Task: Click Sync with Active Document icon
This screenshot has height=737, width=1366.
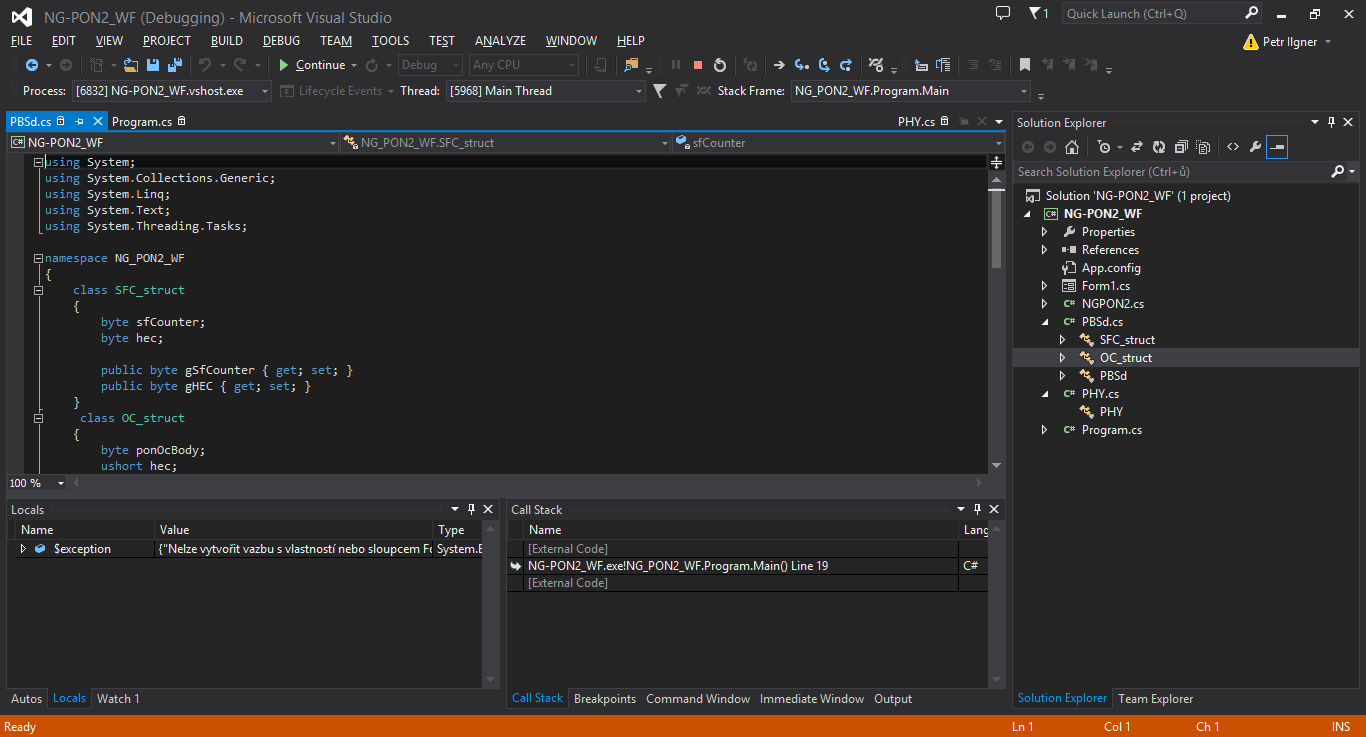Action: pos(1137,147)
